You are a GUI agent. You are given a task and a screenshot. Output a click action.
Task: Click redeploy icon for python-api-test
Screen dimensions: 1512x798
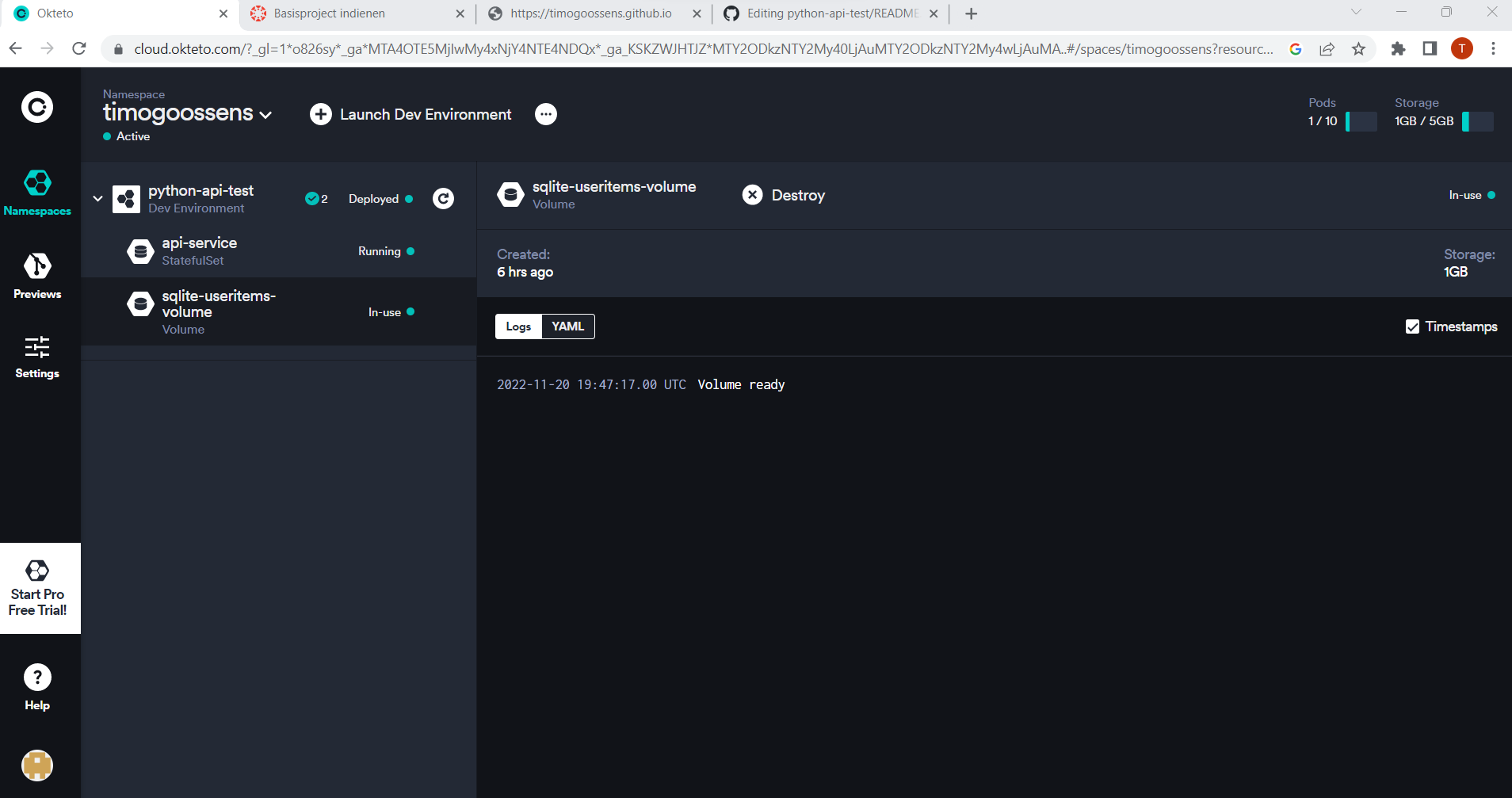pyautogui.click(x=443, y=199)
